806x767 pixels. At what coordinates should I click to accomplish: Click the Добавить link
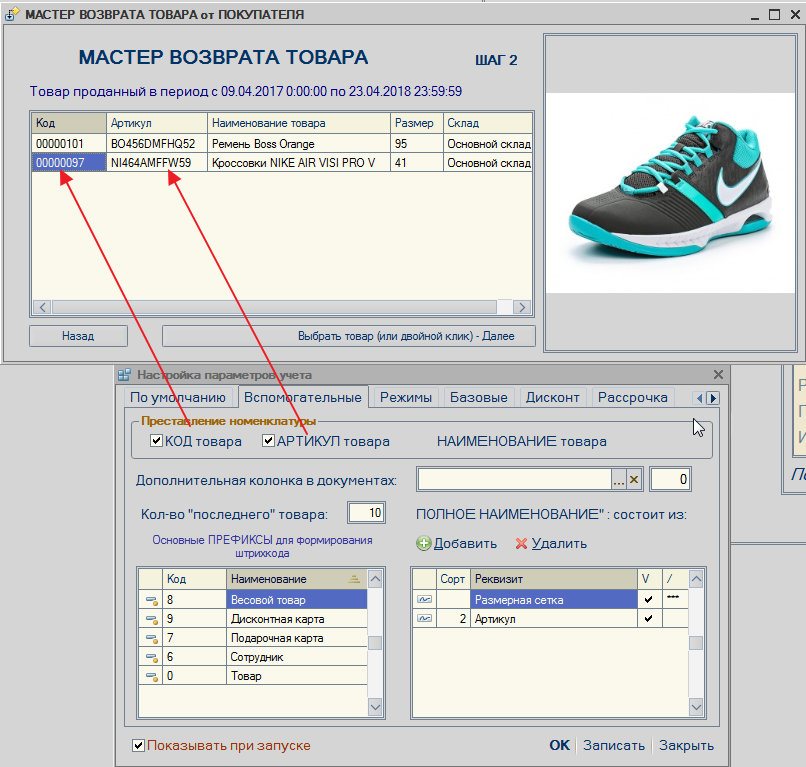click(x=465, y=543)
